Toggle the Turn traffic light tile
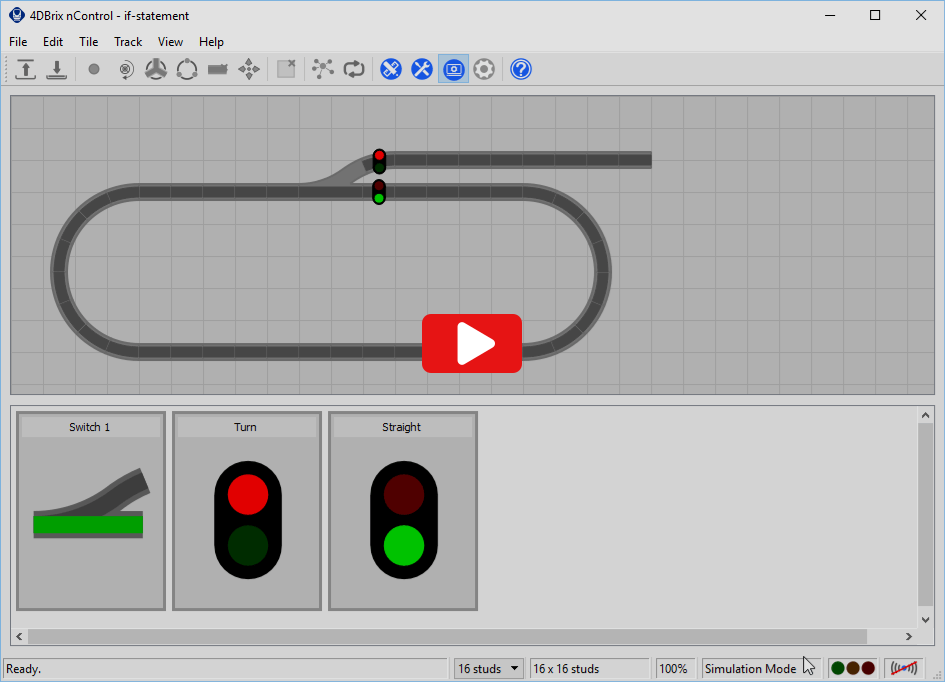Screen dimensions: 945x682 247,511
